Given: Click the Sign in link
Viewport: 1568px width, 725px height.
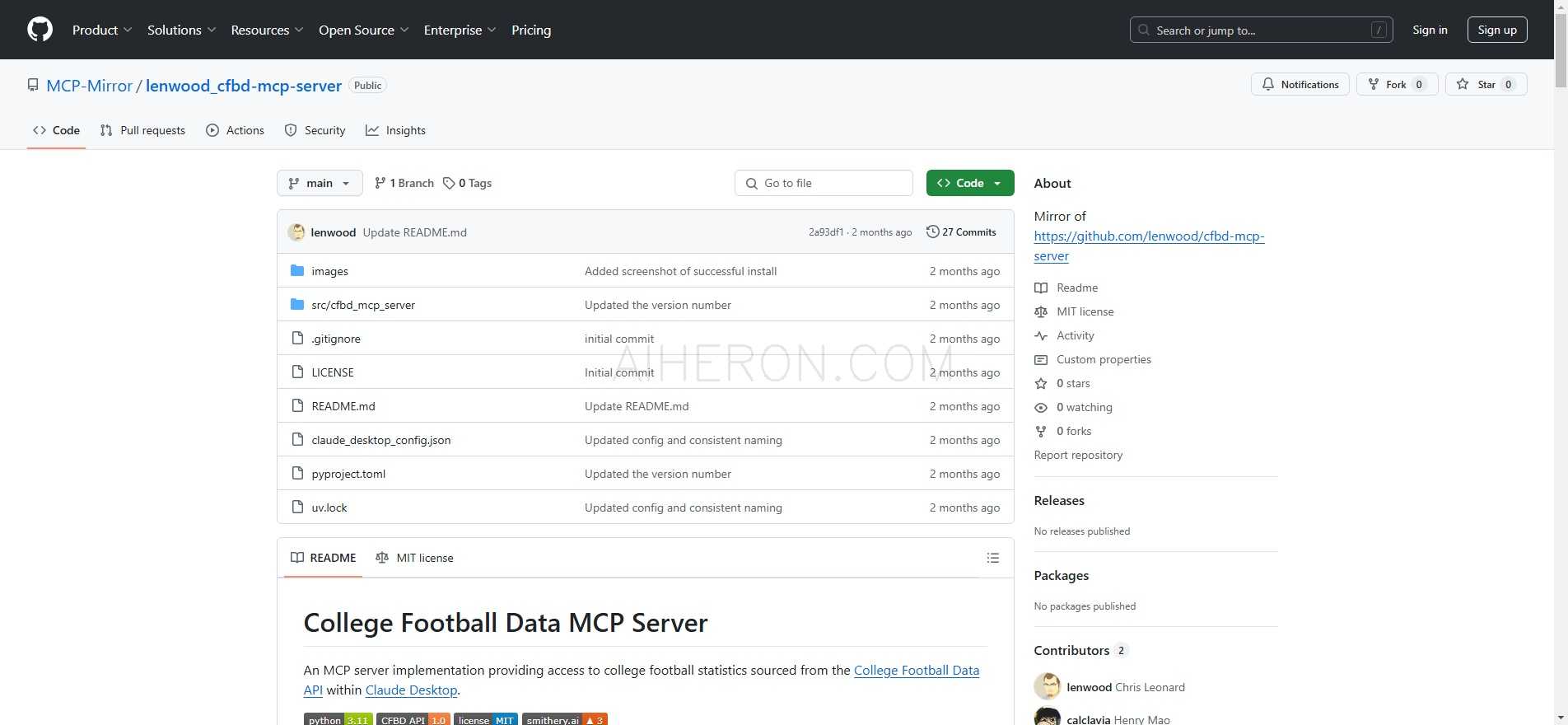Looking at the screenshot, I should tap(1430, 30).
